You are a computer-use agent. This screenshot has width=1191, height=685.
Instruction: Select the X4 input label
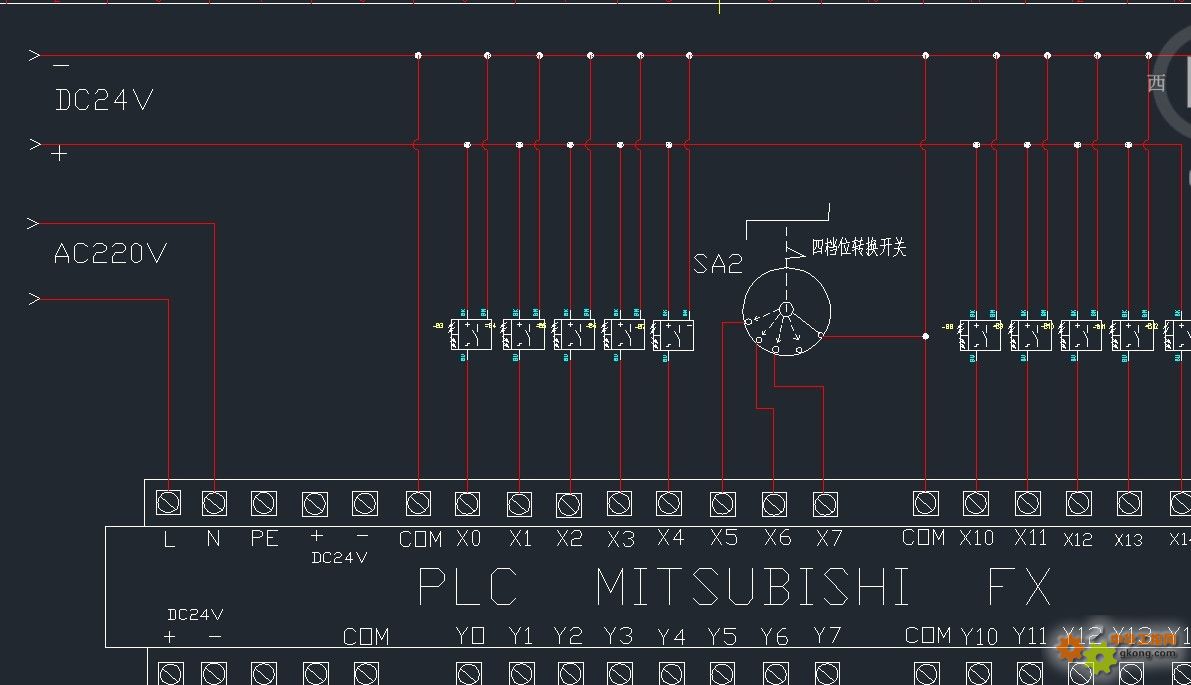(x=671, y=538)
